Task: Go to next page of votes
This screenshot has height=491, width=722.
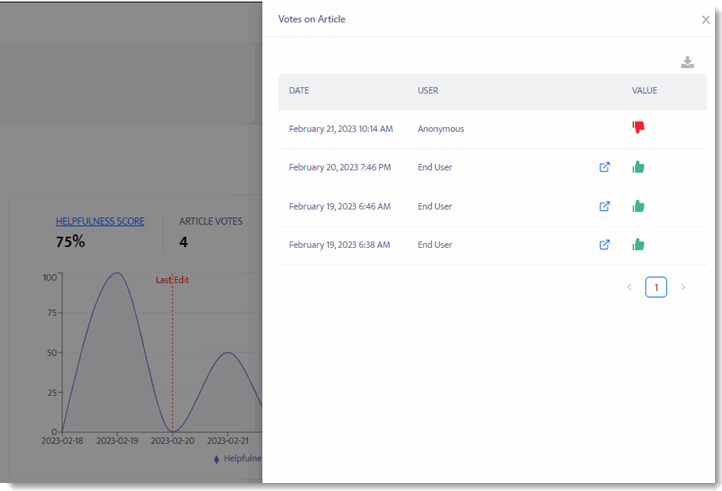Action: point(683,287)
